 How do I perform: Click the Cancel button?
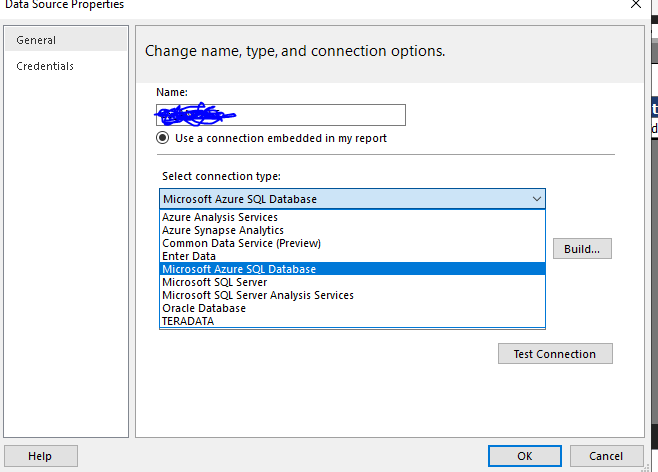click(606, 456)
